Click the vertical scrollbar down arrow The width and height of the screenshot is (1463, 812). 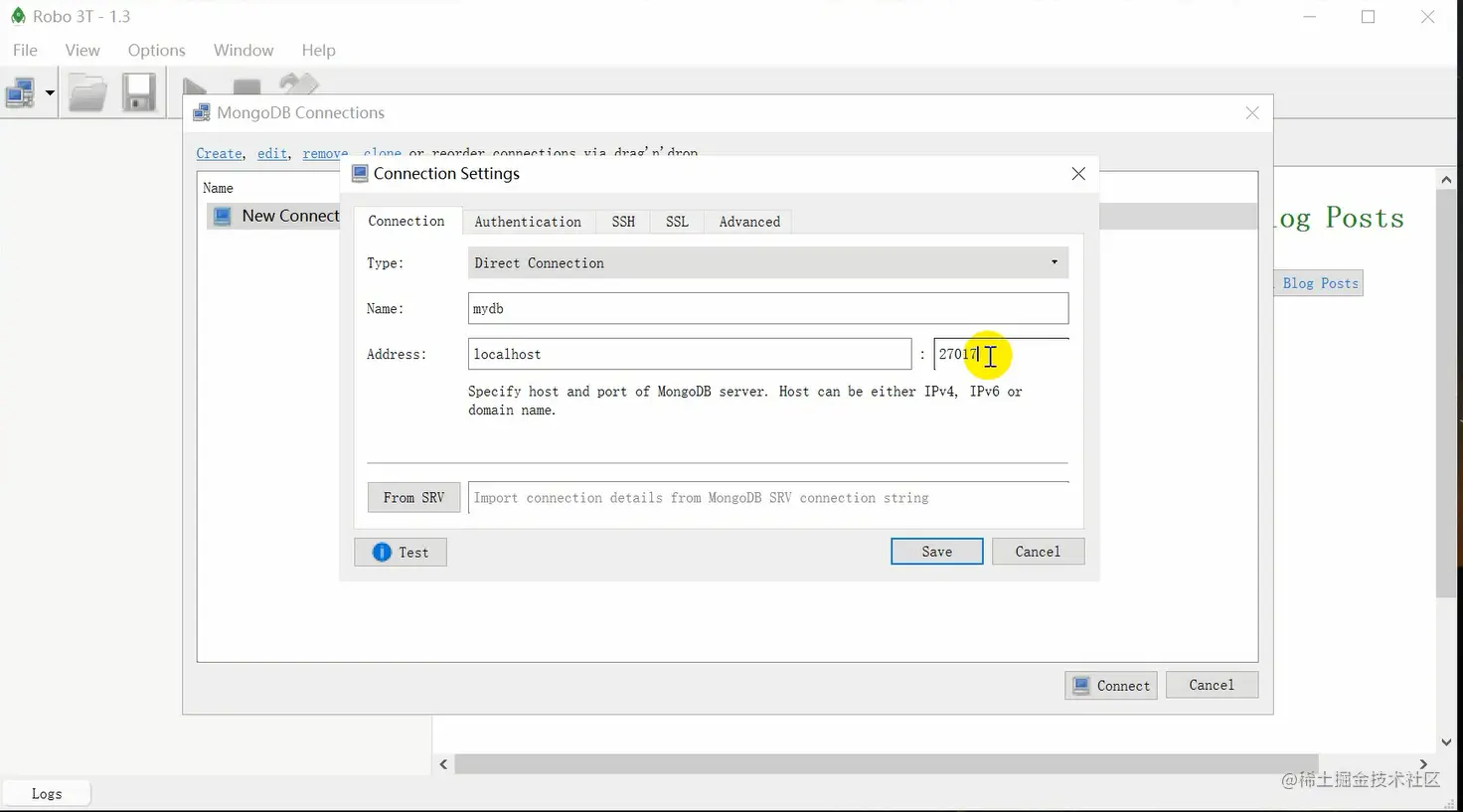click(1446, 742)
